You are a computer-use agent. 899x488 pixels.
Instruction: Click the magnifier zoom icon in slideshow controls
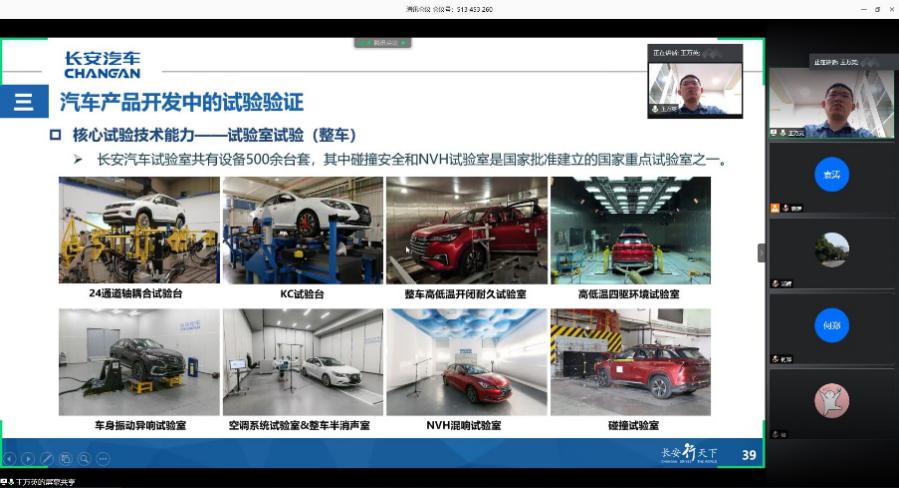coord(84,459)
